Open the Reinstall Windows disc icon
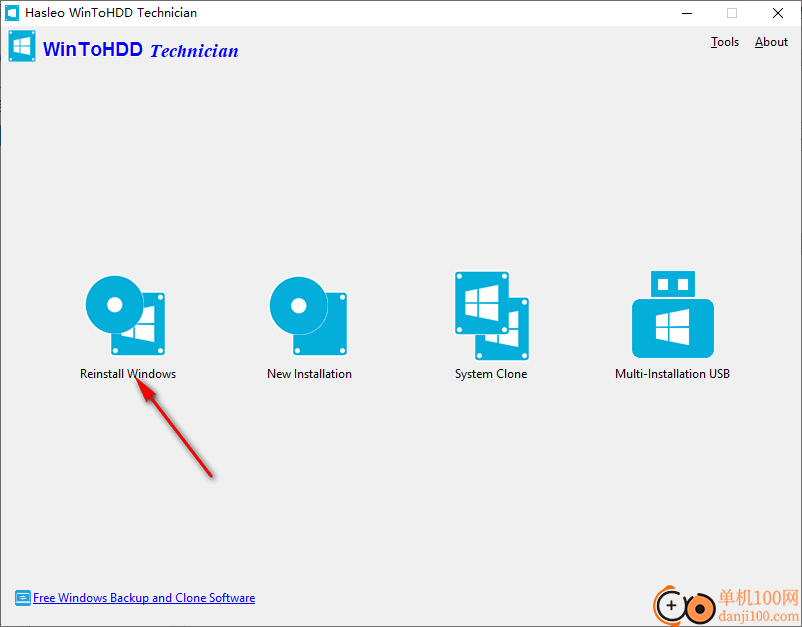802x627 pixels. tap(125, 316)
